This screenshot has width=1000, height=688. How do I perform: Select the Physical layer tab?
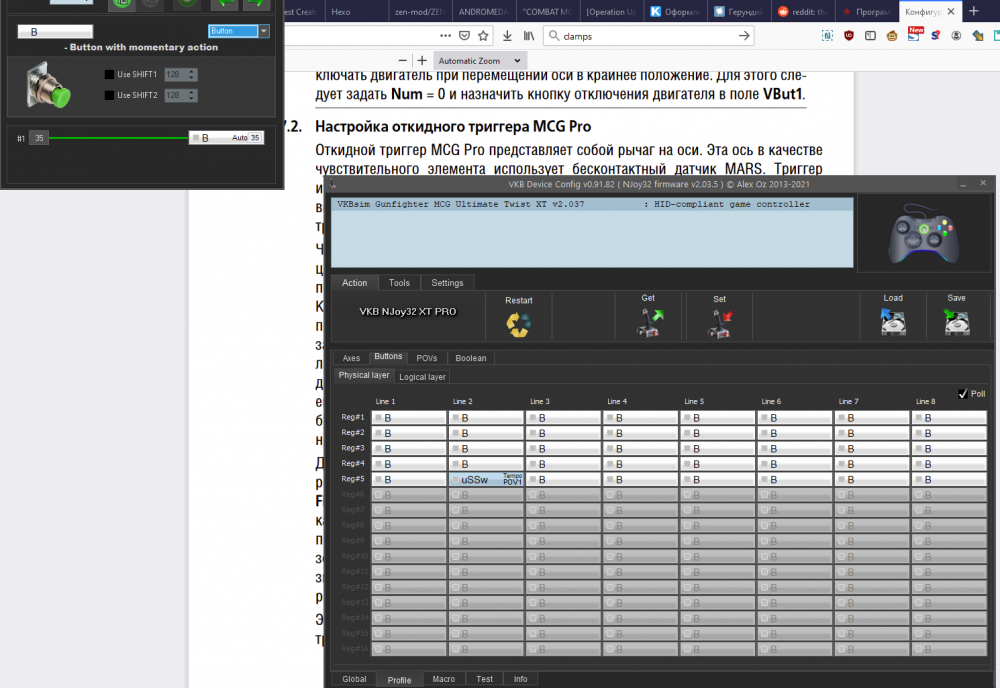364,376
